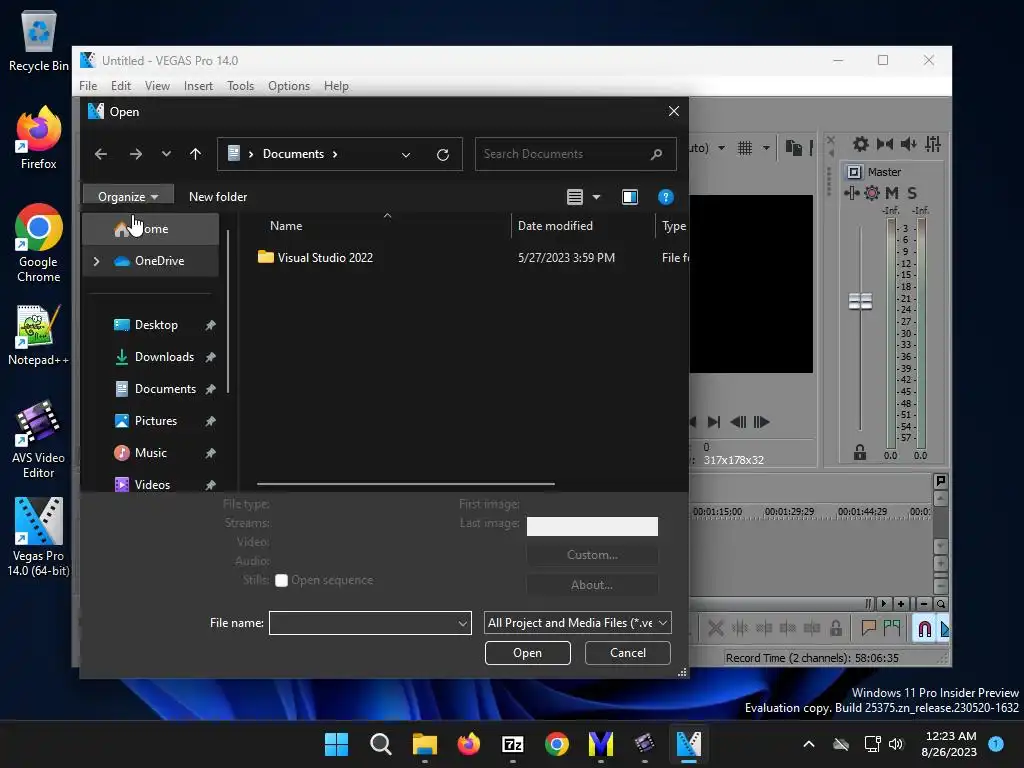The height and width of the screenshot is (768, 1024).
Task: Expand the OneDrive tree node
Action: (x=97, y=261)
